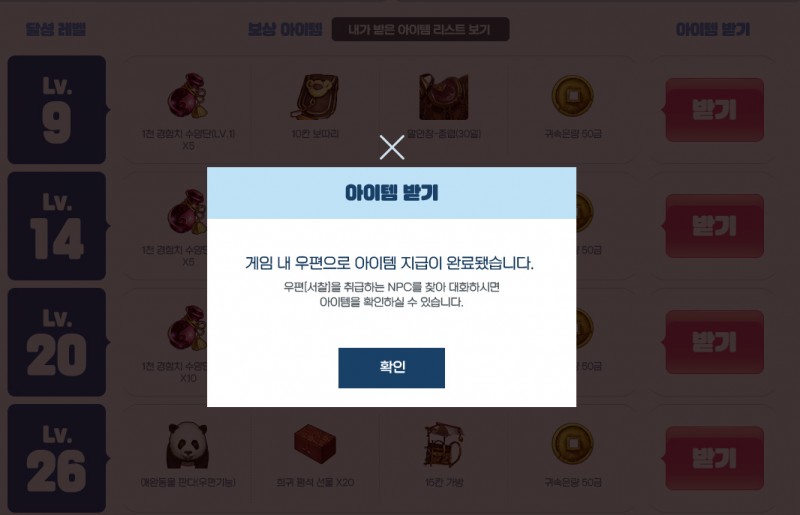This screenshot has height=515, width=800.
Task: Select the panda pet icon
Action: coord(188,445)
